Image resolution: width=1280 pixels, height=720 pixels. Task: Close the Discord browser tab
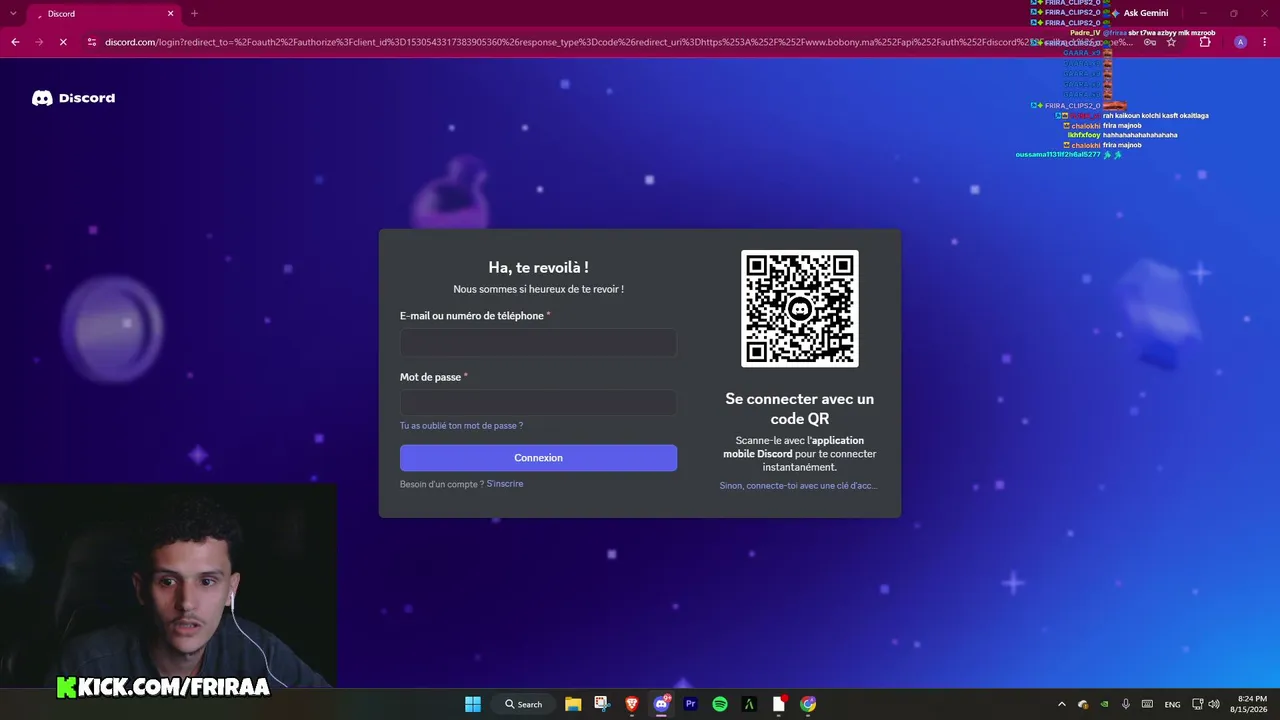pyautogui.click(x=171, y=14)
